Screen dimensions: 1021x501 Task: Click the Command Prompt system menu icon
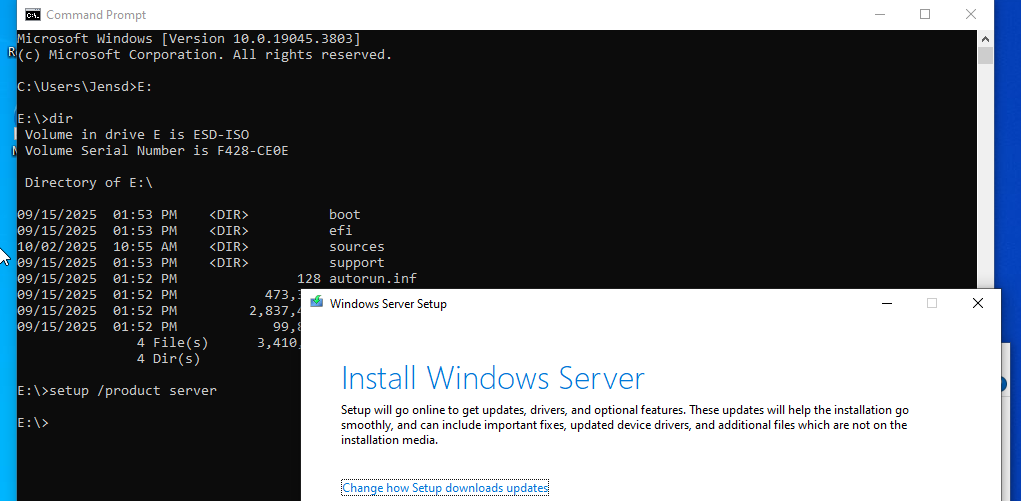pyautogui.click(x=32, y=15)
